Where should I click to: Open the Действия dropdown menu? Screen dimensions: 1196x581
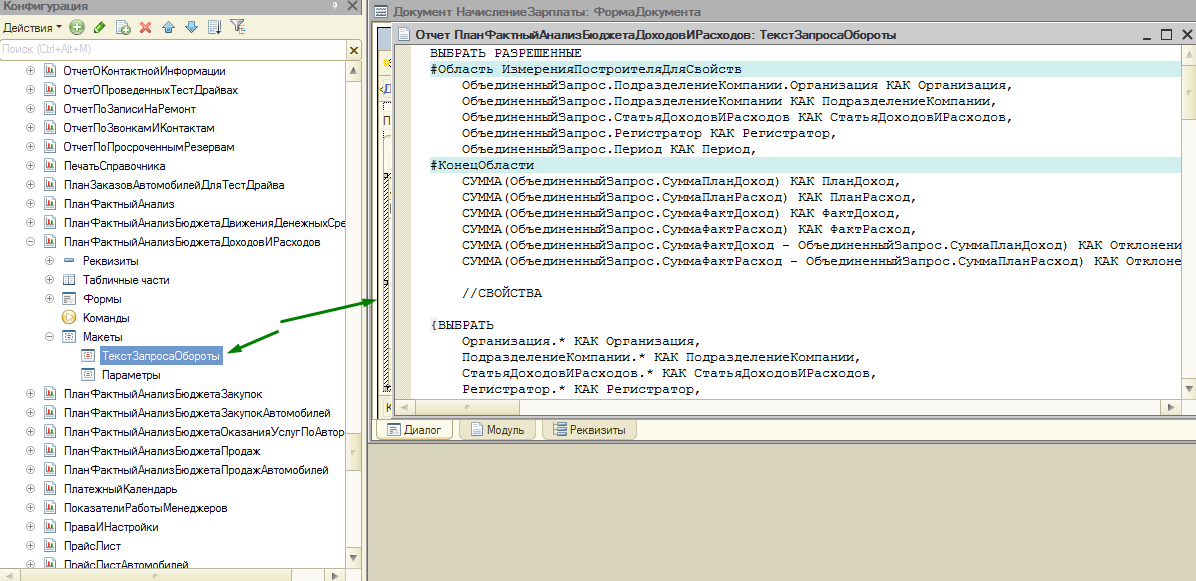coord(32,27)
